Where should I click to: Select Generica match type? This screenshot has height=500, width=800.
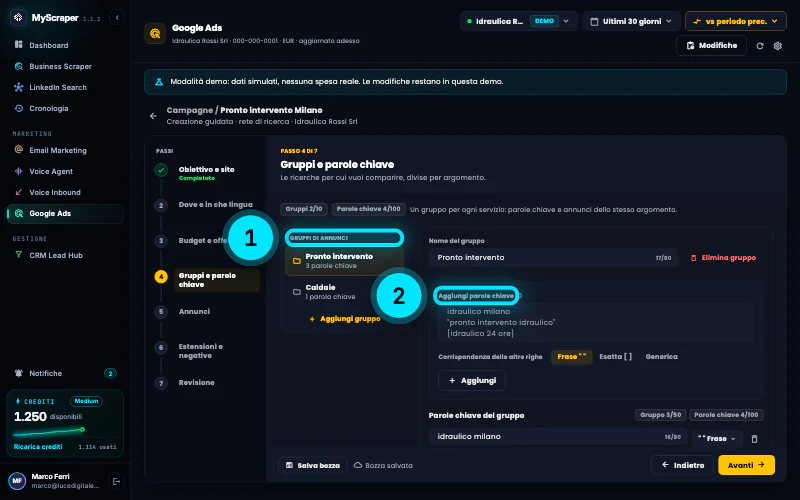[x=661, y=357]
